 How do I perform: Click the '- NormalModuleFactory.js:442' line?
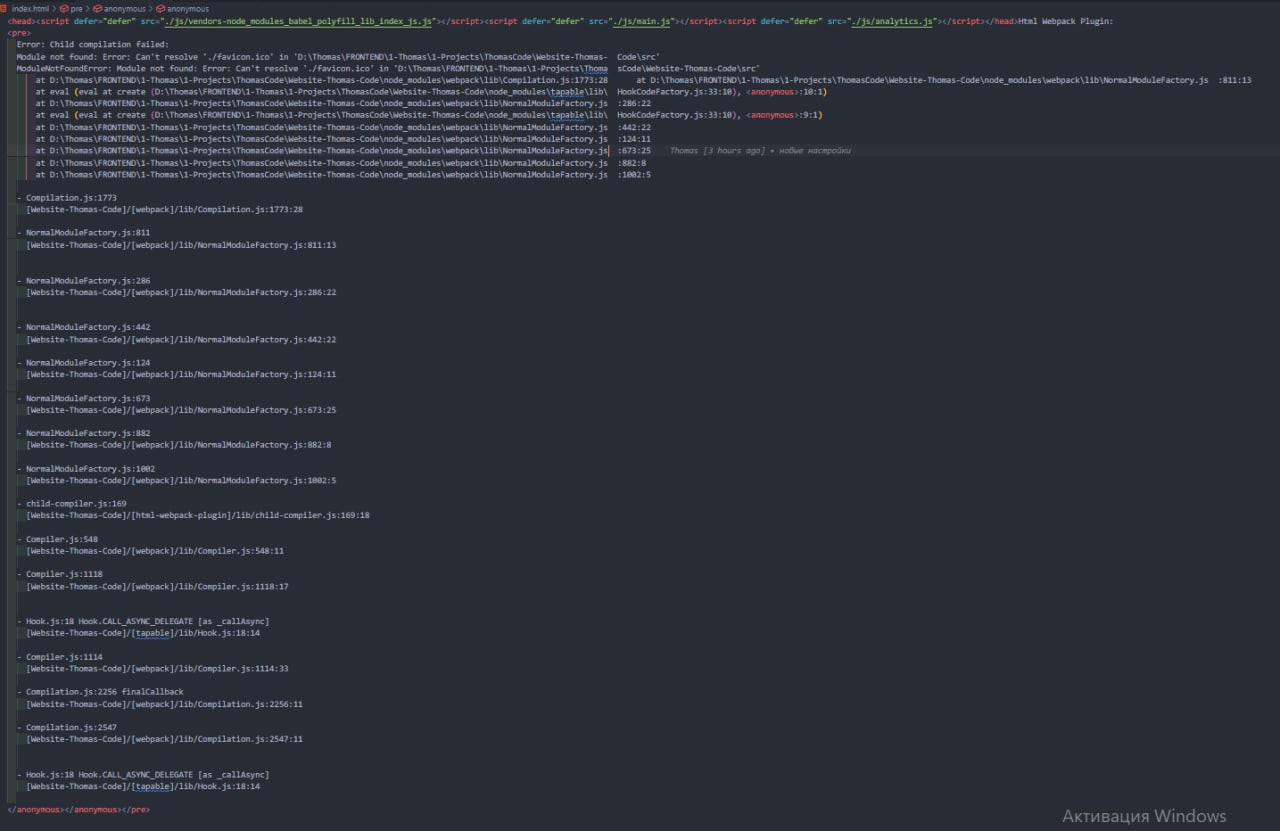pyautogui.click(x=84, y=328)
